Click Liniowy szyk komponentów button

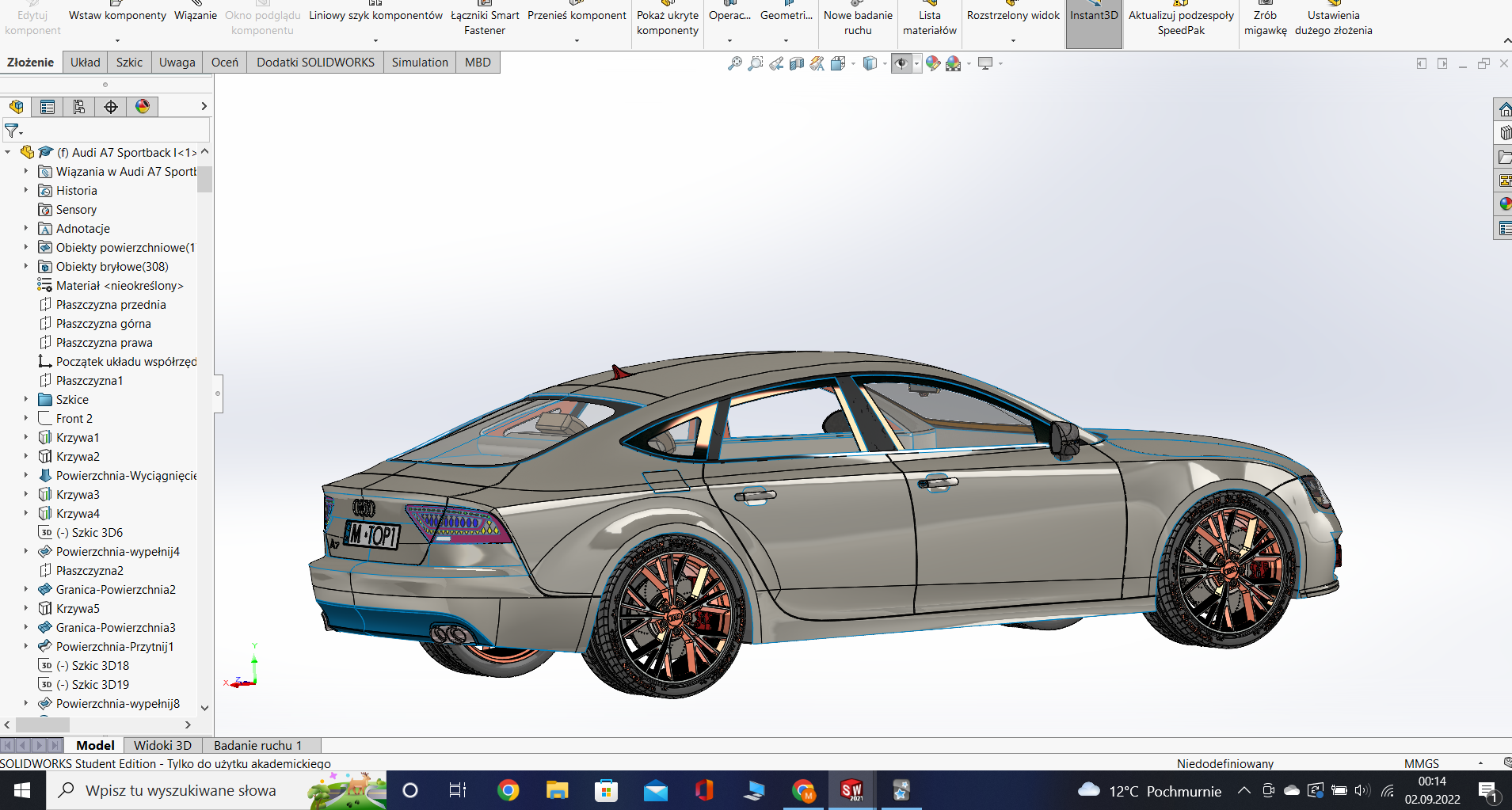point(375,22)
